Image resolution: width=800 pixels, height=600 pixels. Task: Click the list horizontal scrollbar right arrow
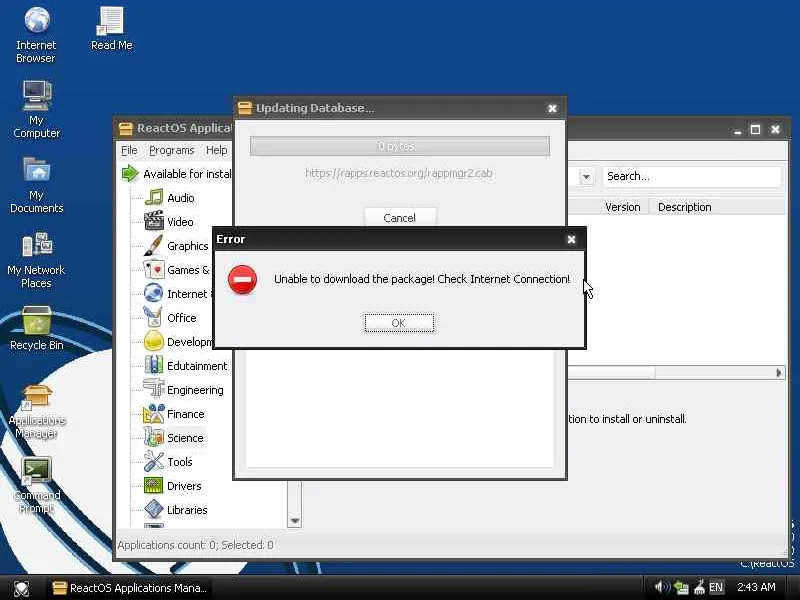778,372
